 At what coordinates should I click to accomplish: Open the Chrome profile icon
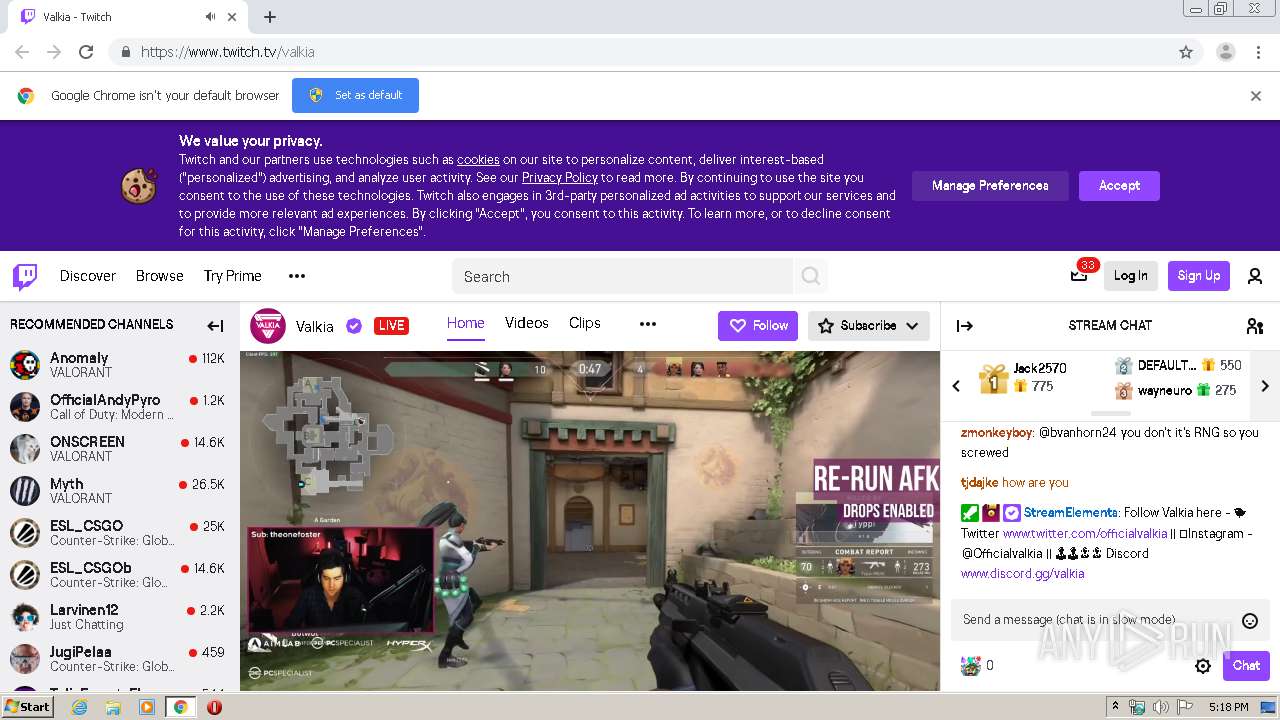1225,52
